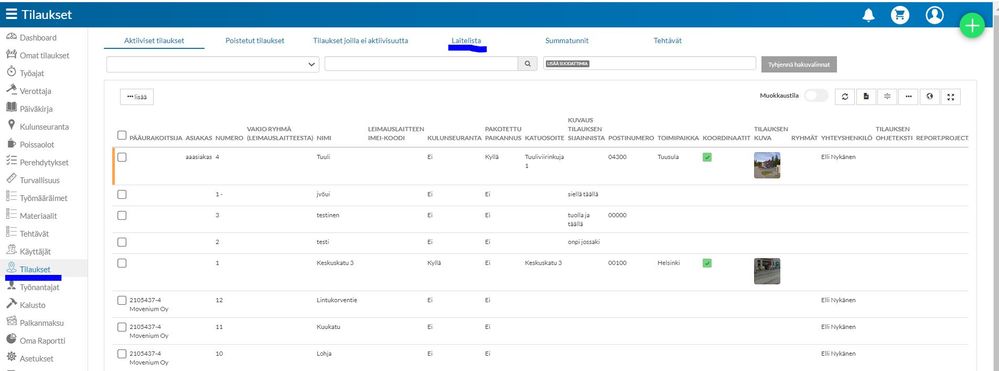999x371 pixels.
Task: Open the user profile icon
Action: [x=935, y=15]
